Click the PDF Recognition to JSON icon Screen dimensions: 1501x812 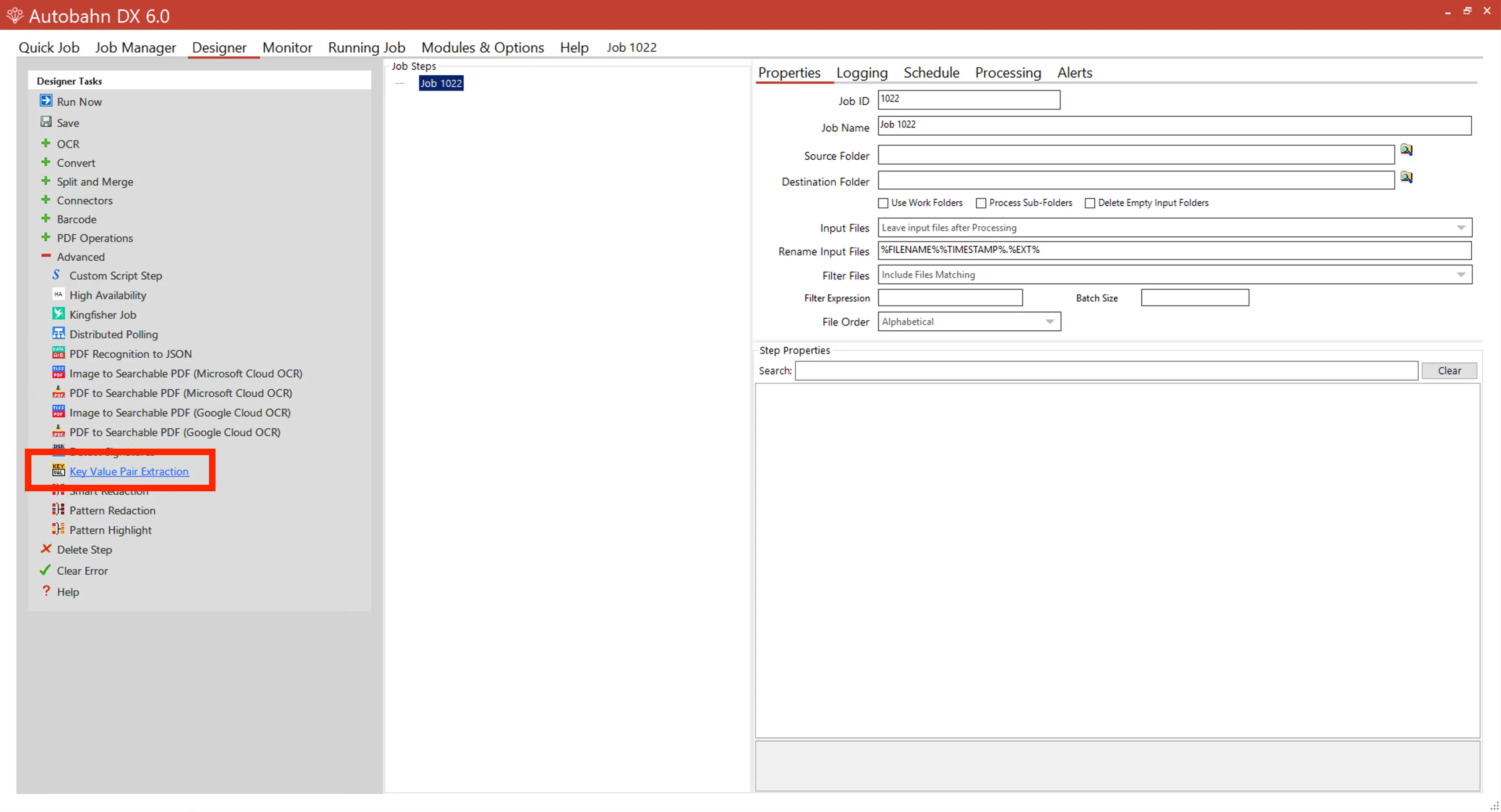point(58,353)
